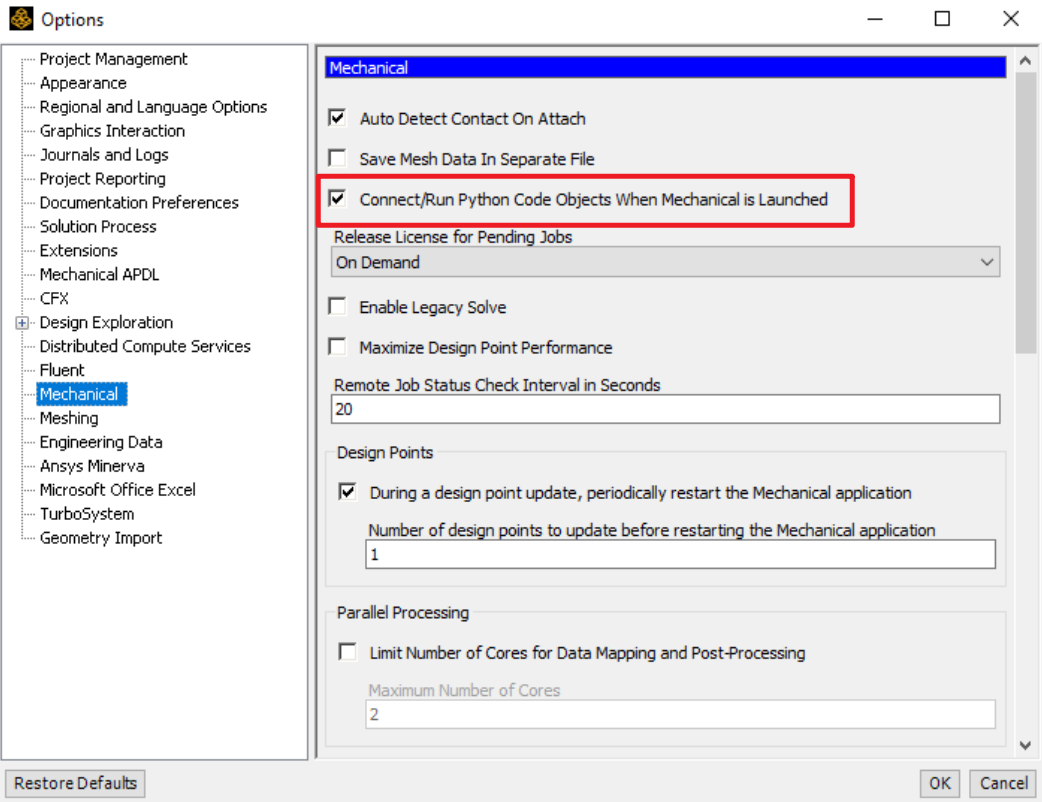Click the blue Mechanical section header
1042x802 pixels.
click(665, 68)
